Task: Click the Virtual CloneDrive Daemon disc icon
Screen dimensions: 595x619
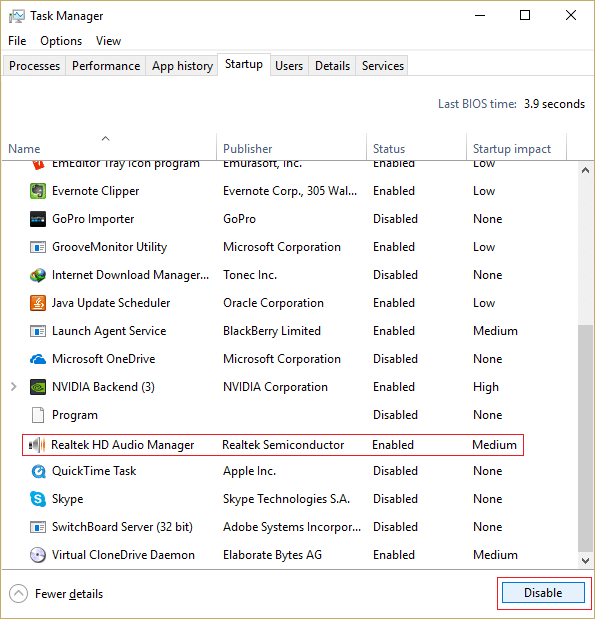Action: click(x=38, y=555)
